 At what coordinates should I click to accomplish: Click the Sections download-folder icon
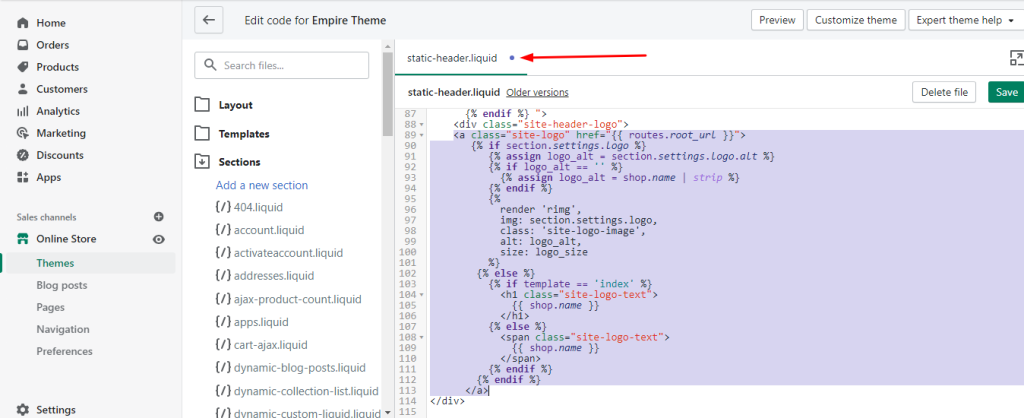202,162
